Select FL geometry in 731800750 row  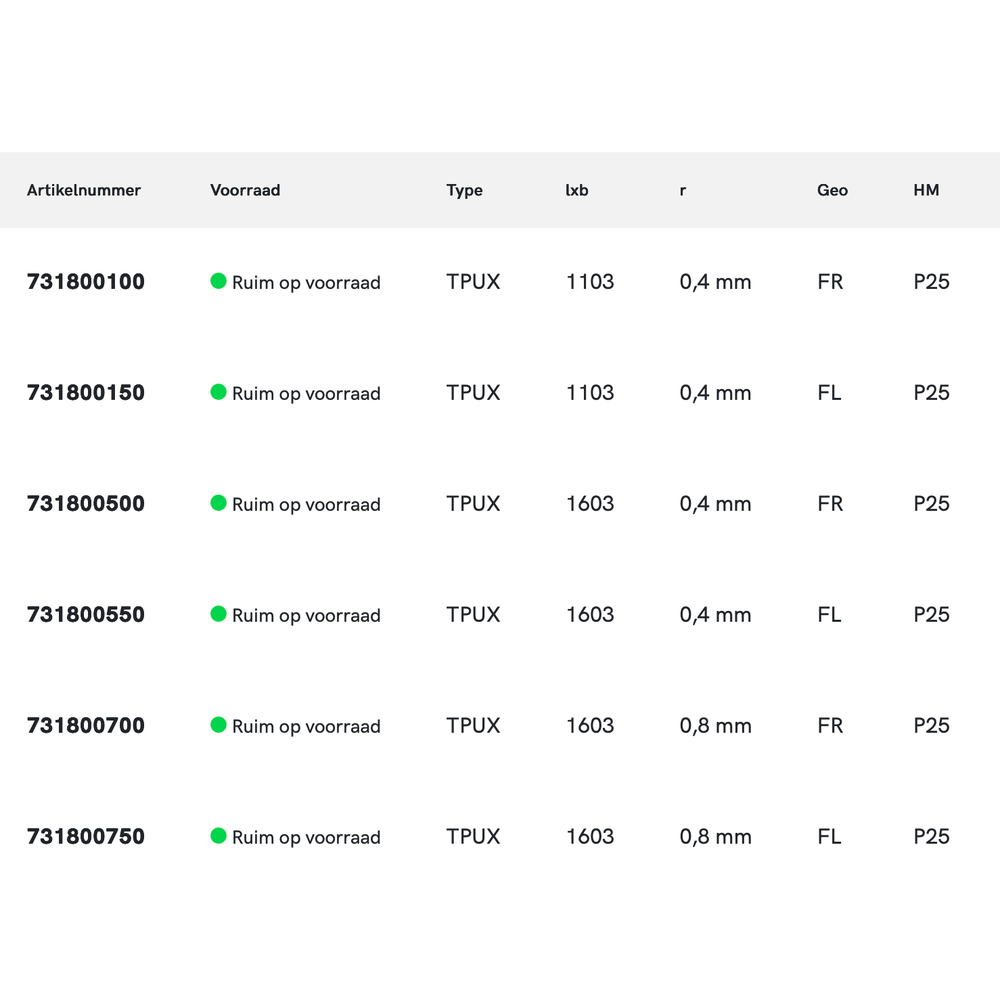coord(829,837)
